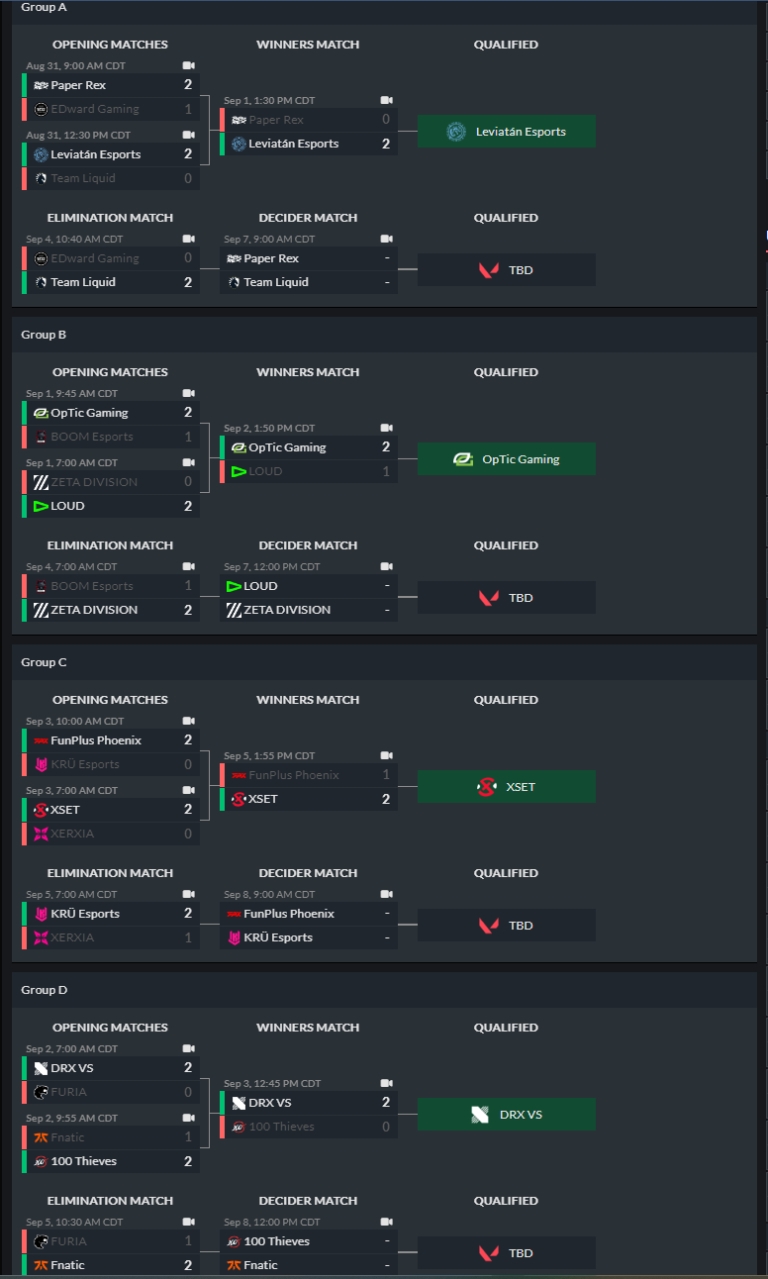Click DRX VS logo in green qualified box
The height and width of the screenshot is (1279, 768).
coord(480,1115)
